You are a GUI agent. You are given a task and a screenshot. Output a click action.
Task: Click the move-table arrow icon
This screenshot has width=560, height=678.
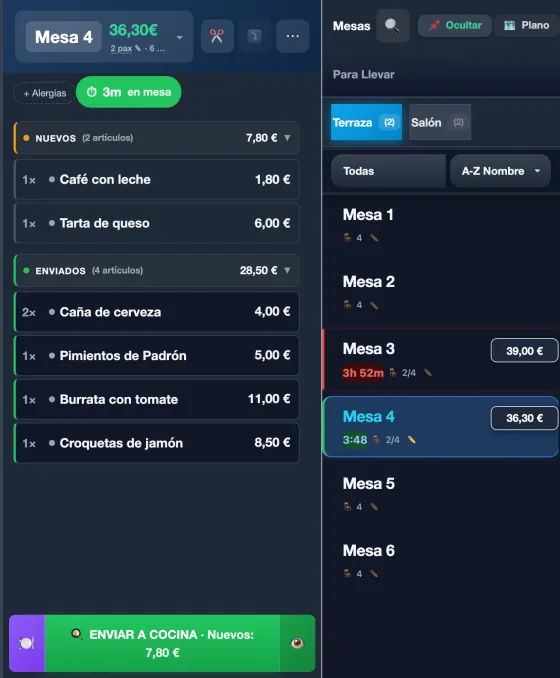tap(255, 36)
